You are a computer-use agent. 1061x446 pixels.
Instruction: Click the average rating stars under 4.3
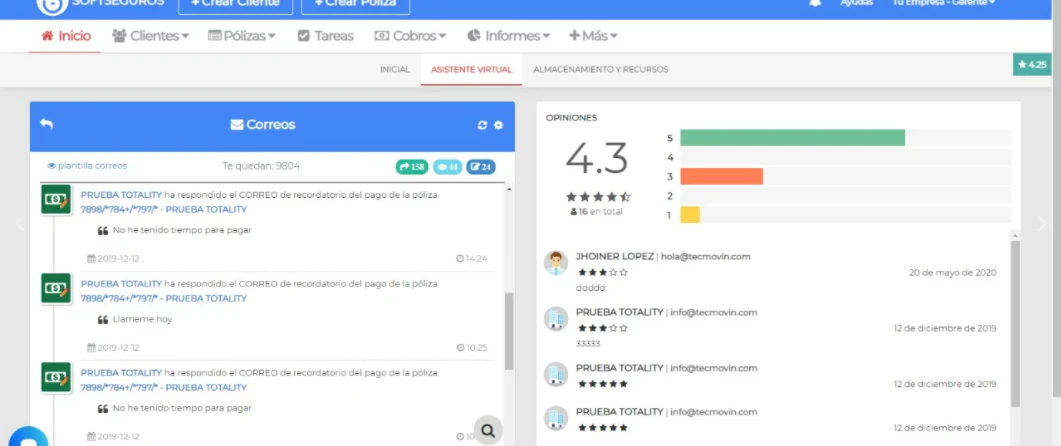click(x=597, y=197)
